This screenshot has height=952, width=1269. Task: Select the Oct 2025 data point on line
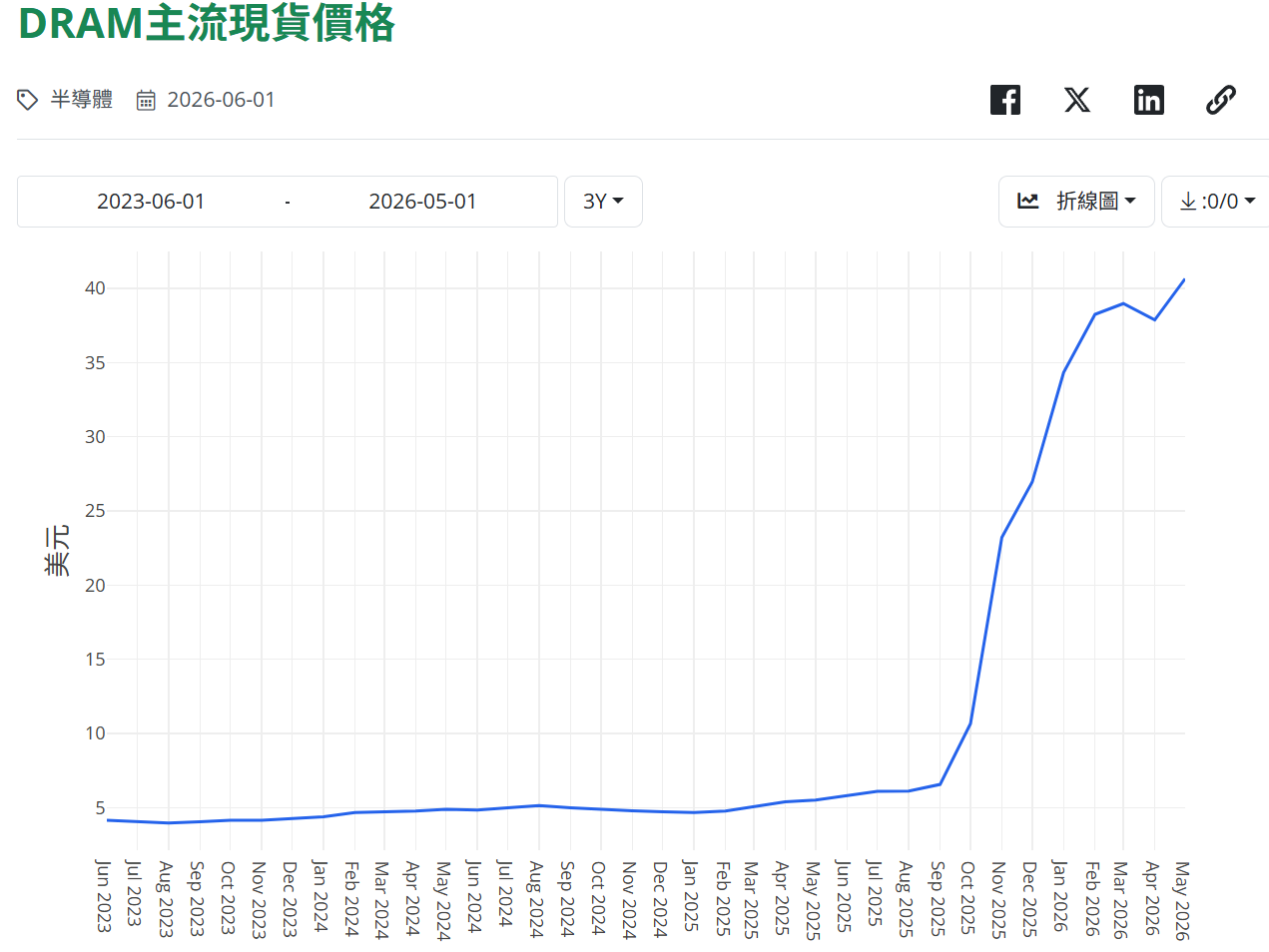(970, 723)
